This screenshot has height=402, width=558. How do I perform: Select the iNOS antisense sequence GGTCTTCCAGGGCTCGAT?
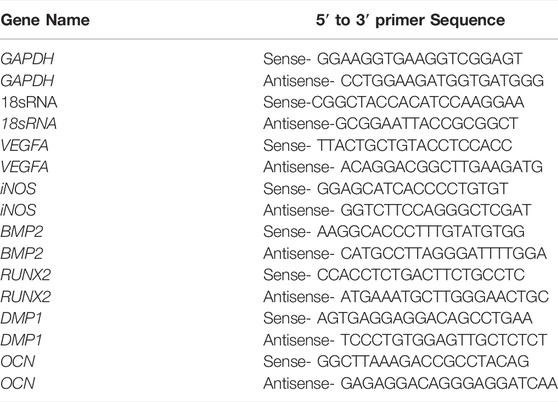point(436,210)
